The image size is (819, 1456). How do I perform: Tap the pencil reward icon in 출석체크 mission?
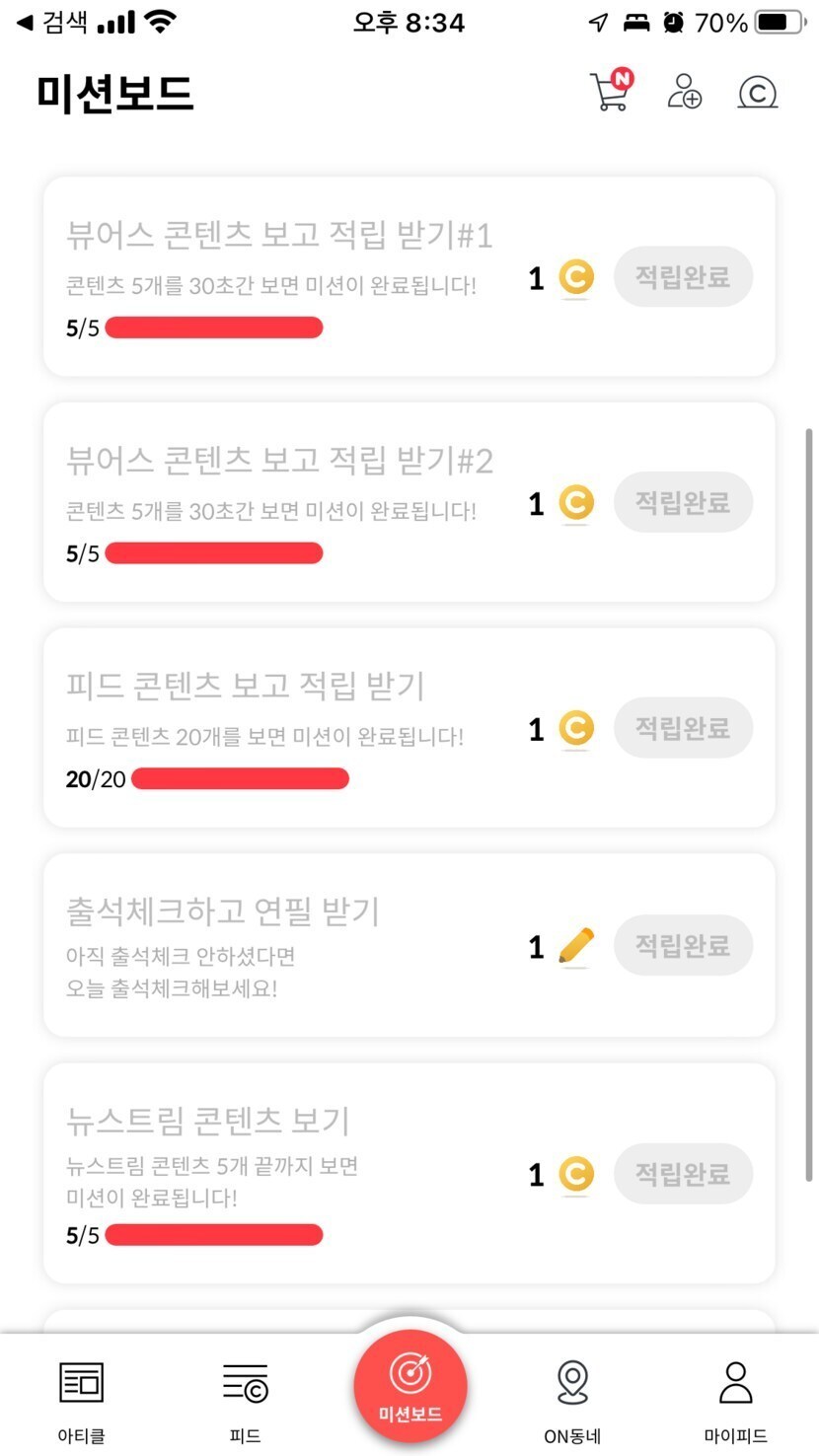576,946
